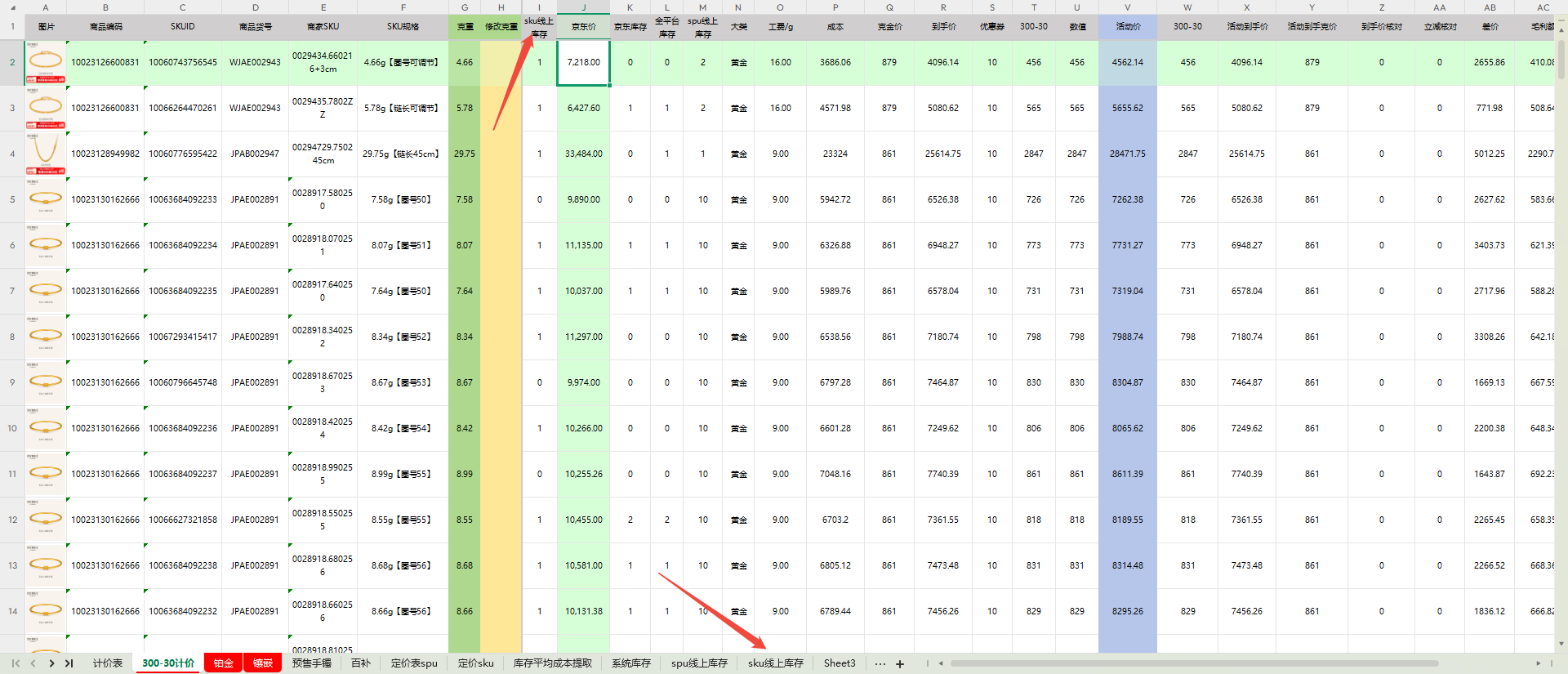Open the more sheets ellipsis menu
This screenshot has height=674, width=1568.
click(880, 663)
